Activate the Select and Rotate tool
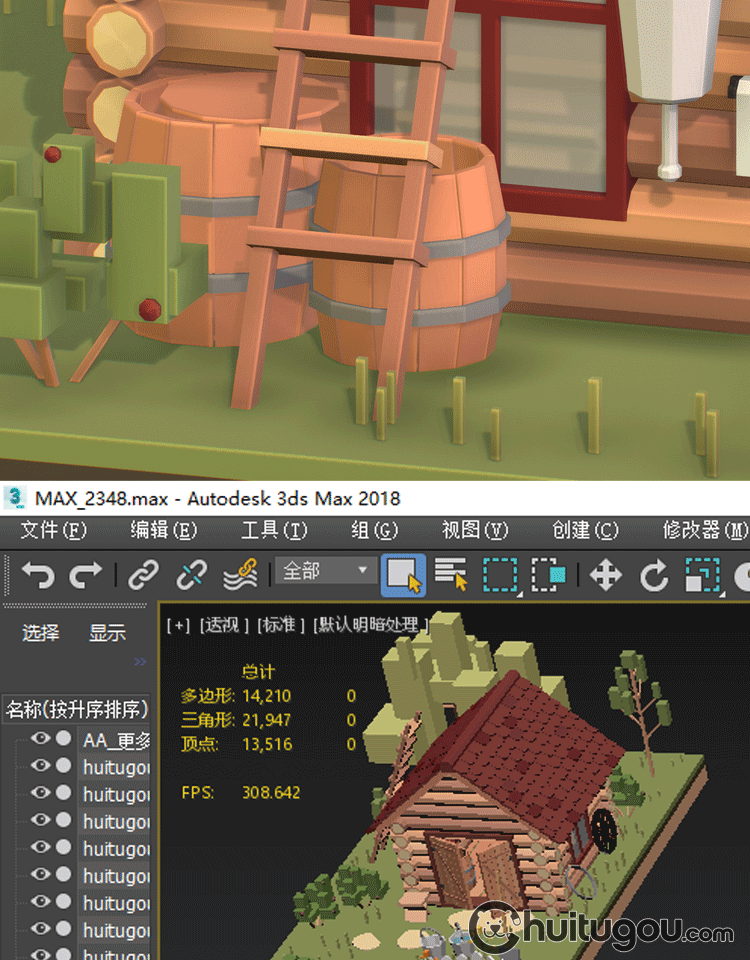The image size is (750, 960). coord(654,575)
